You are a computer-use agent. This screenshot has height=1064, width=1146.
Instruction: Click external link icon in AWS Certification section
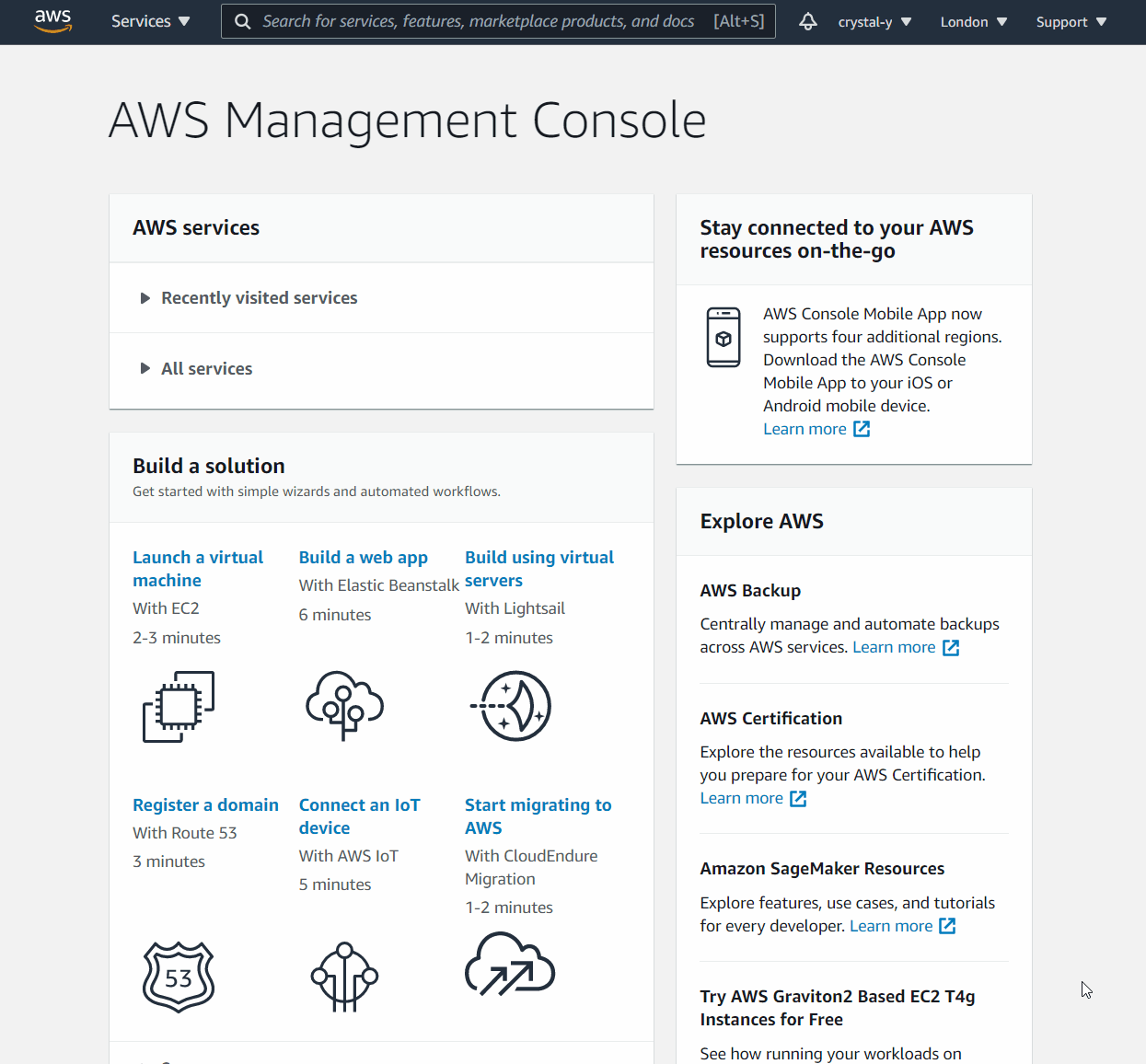tap(798, 799)
